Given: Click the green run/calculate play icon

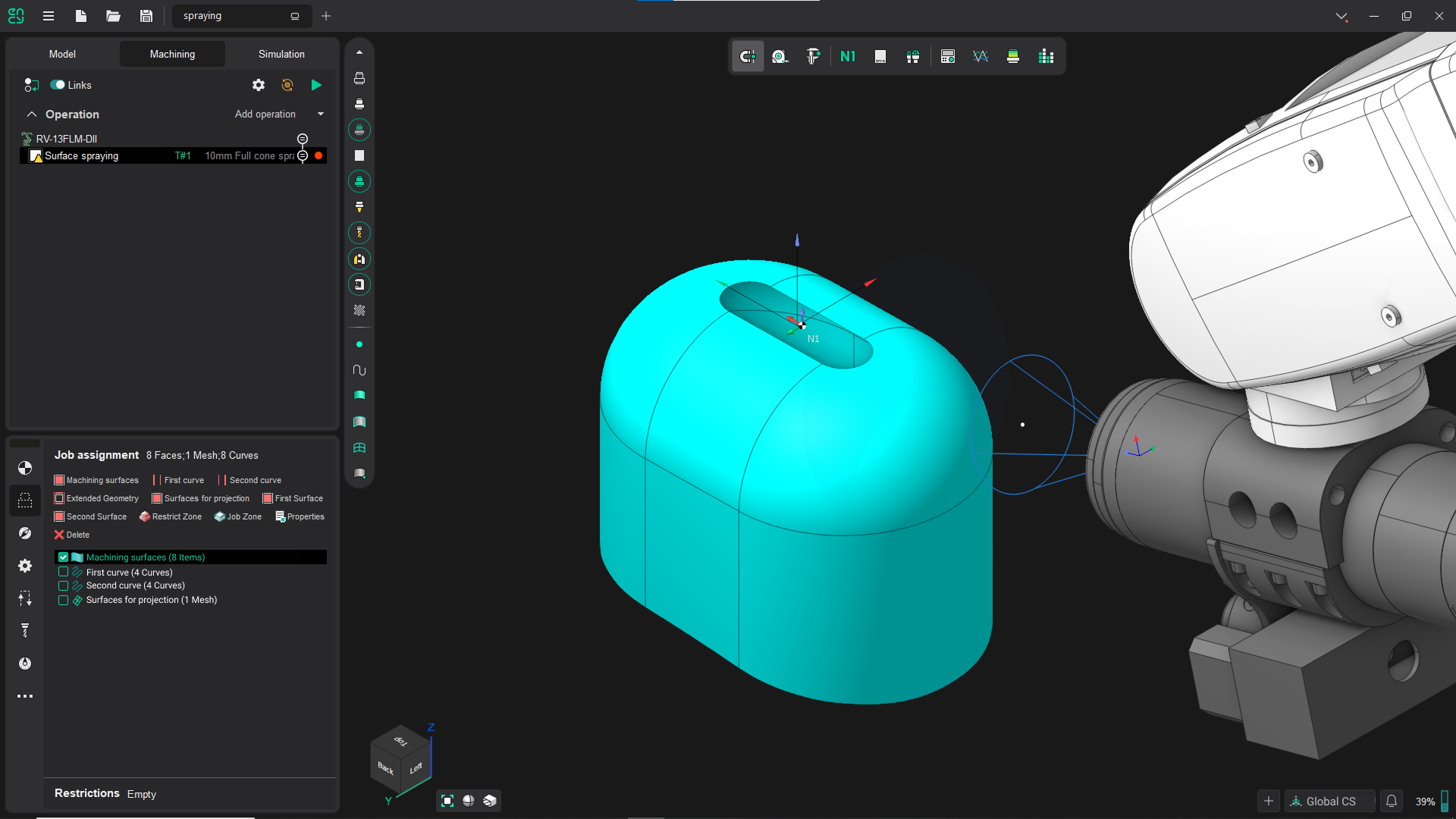Looking at the screenshot, I should [x=316, y=85].
